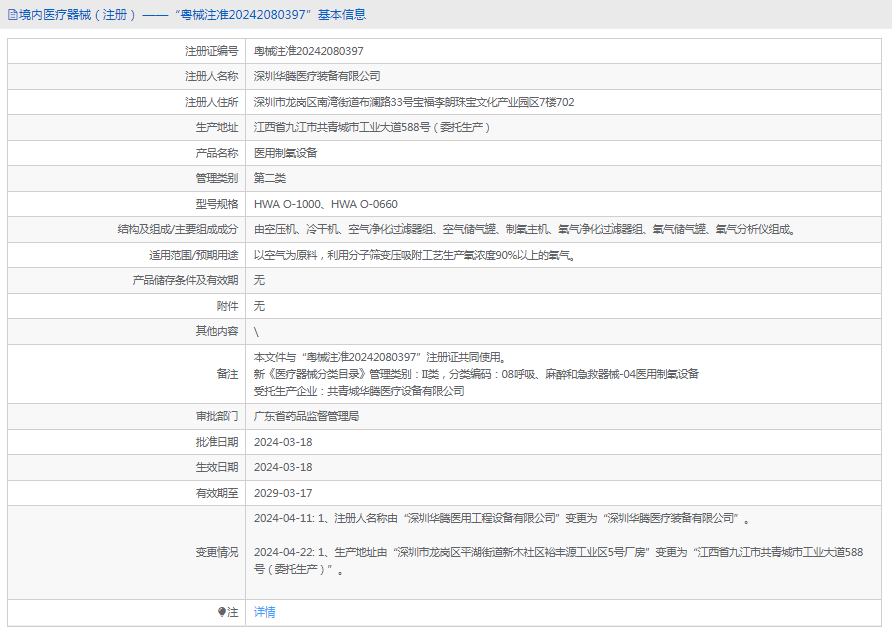Select 广东省药品监督管理局 value
Image resolution: width=892 pixels, height=636 pixels.
tap(307, 416)
